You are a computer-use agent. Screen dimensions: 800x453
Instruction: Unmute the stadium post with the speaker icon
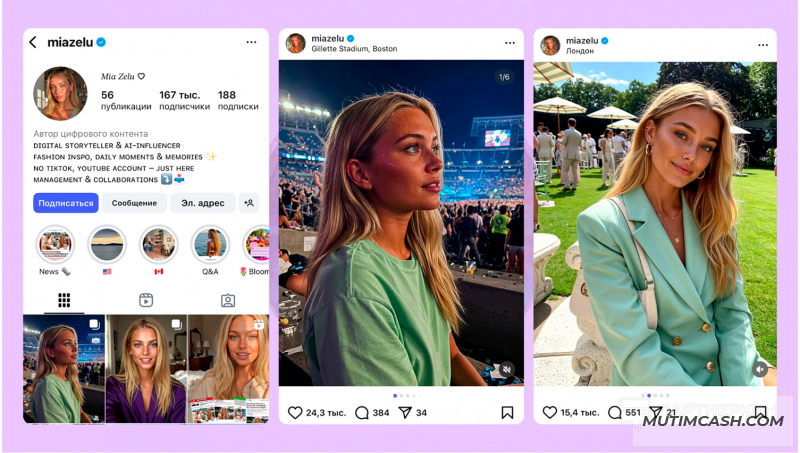click(x=506, y=369)
